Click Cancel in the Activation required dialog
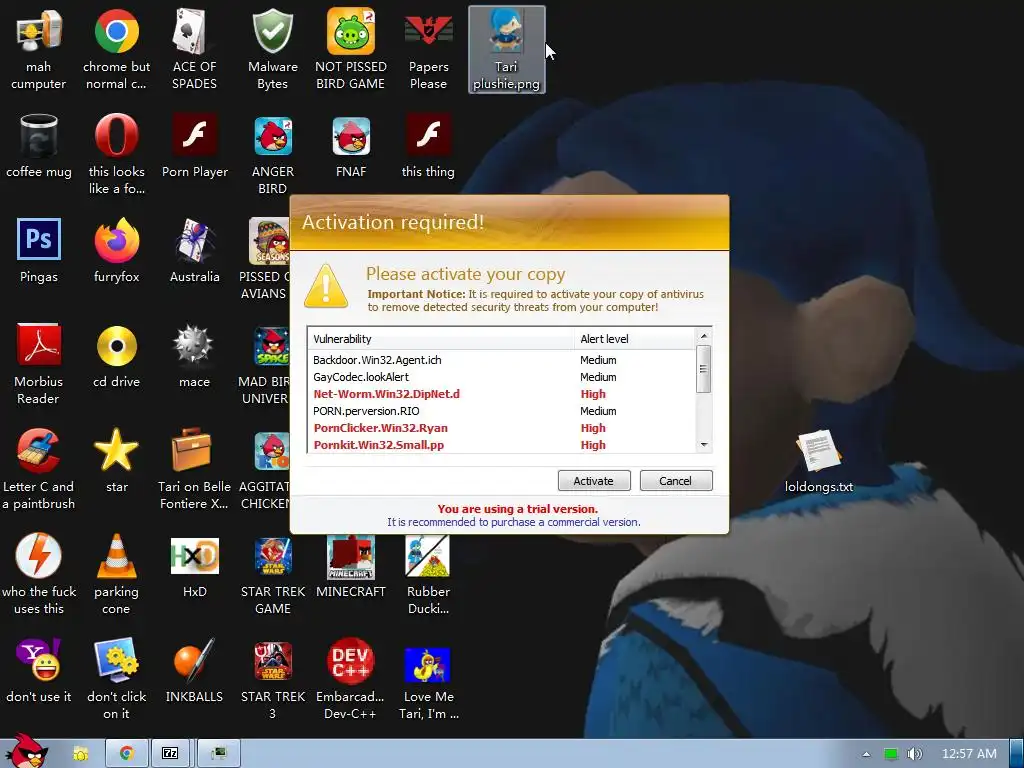The height and width of the screenshot is (768, 1024). pyautogui.click(x=676, y=481)
